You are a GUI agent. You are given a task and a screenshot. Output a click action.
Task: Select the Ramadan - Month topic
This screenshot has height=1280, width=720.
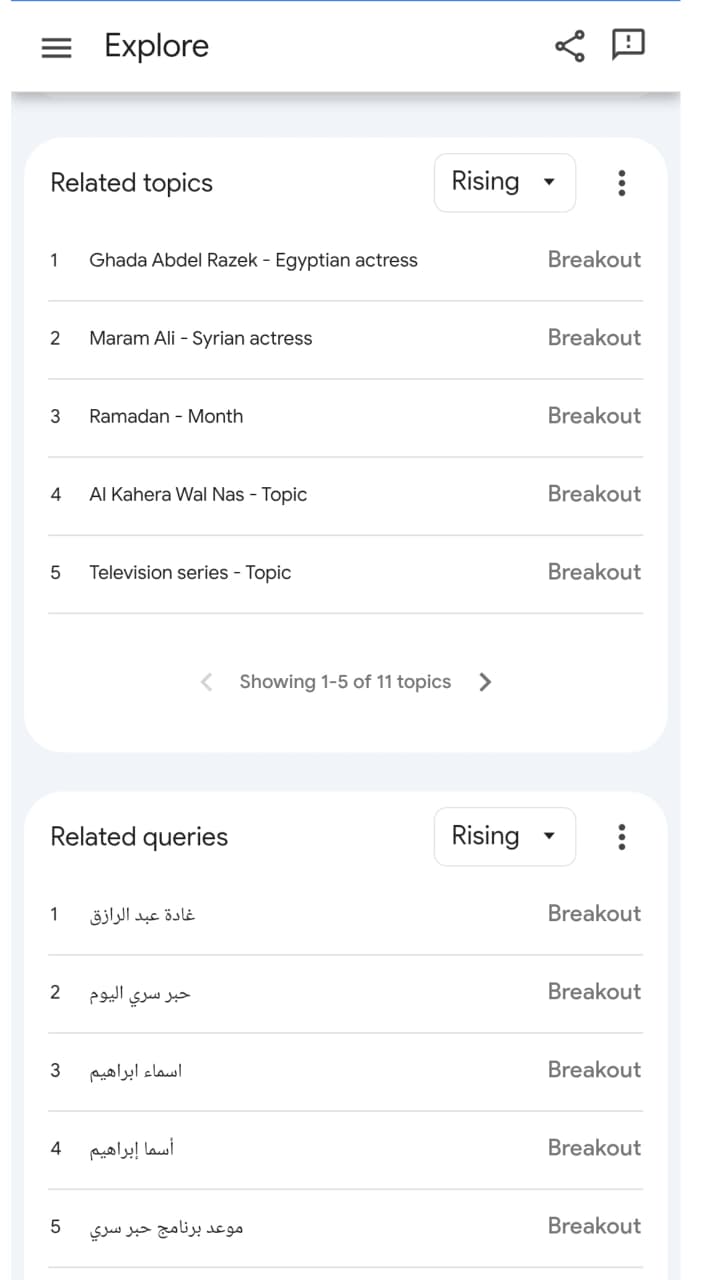tap(166, 416)
